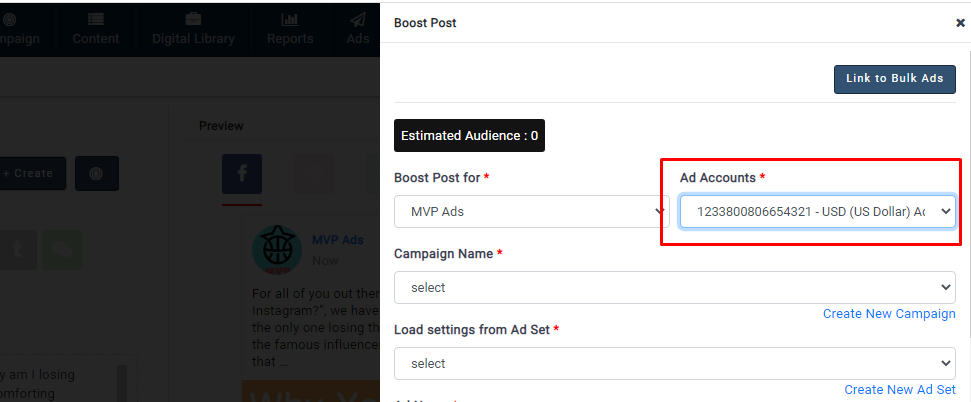Open the Boost Post for dropdown

pos(530,211)
